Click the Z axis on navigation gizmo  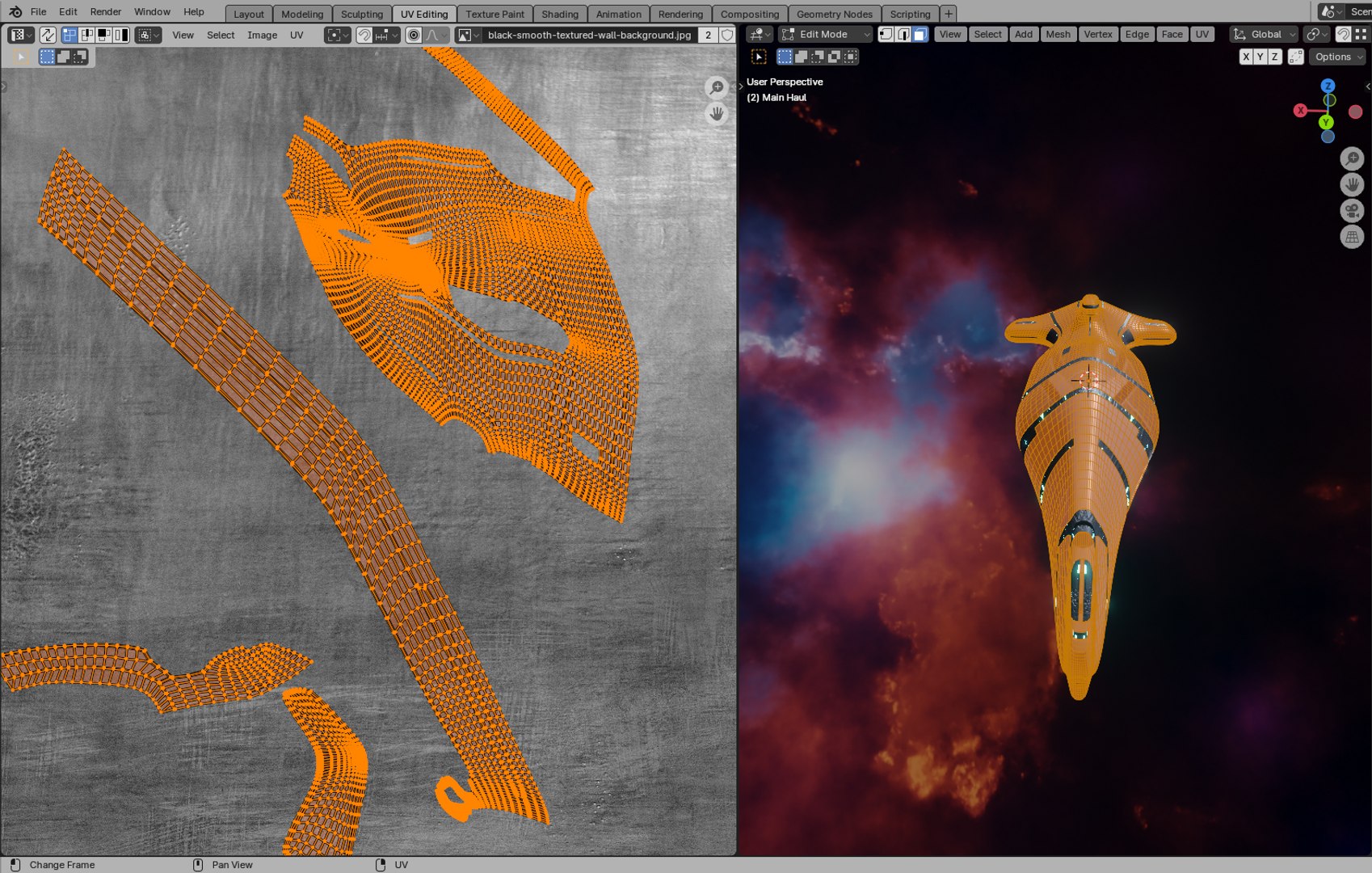pyautogui.click(x=1328, y=86)
